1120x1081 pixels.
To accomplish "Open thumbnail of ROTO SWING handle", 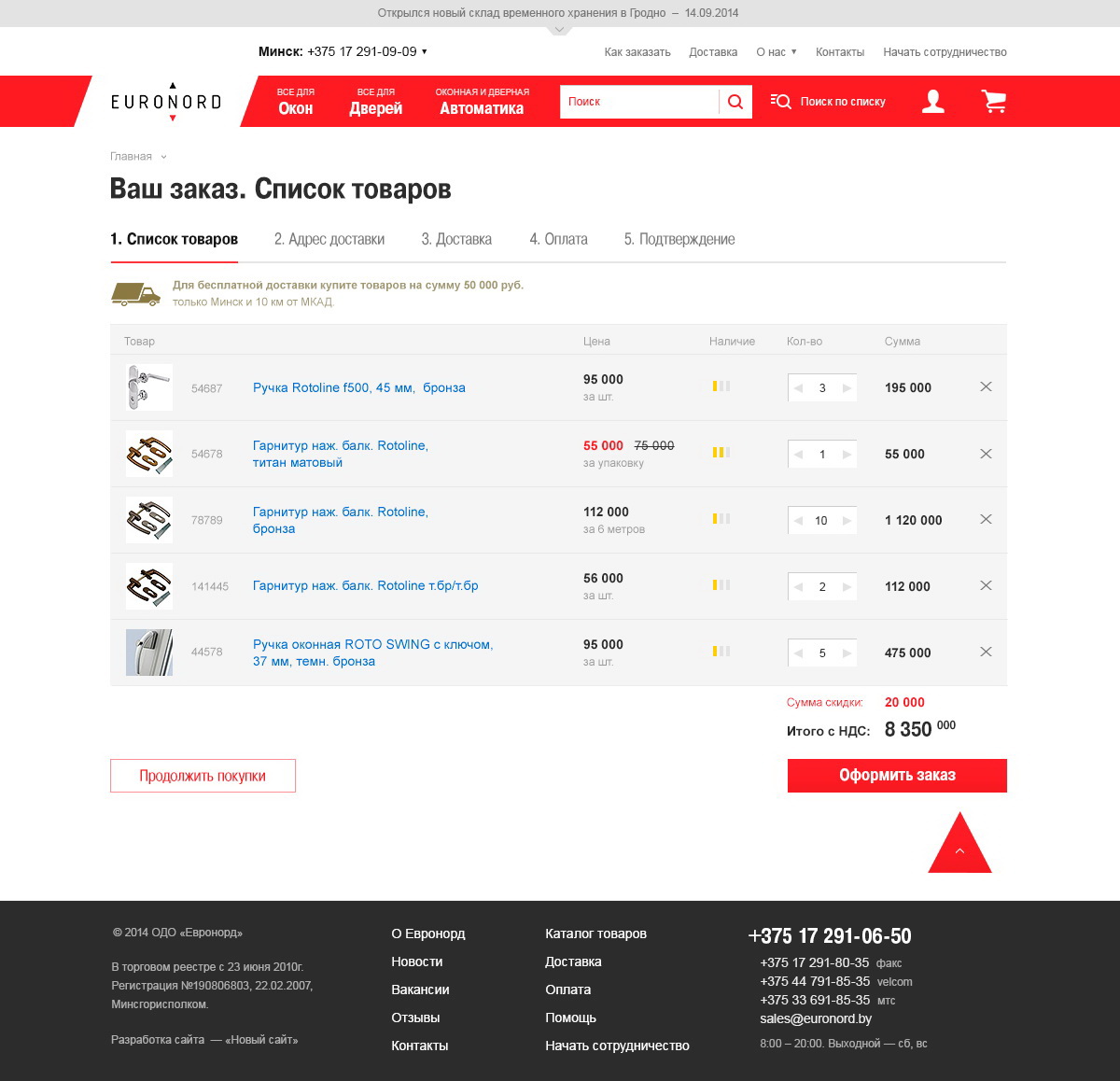I will [149, 653].
